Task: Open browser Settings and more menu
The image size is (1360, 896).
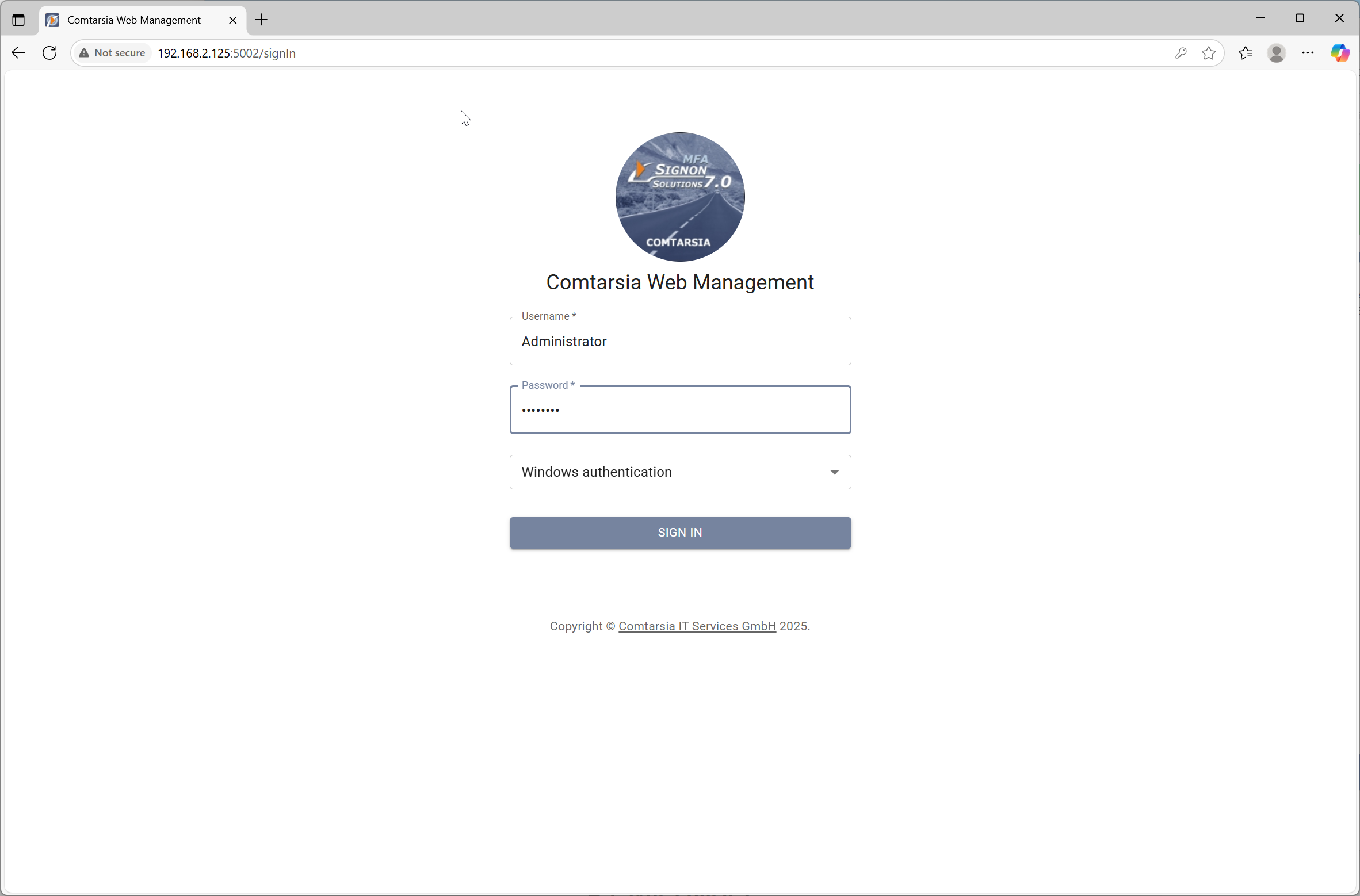Action: click(1308, 53)
